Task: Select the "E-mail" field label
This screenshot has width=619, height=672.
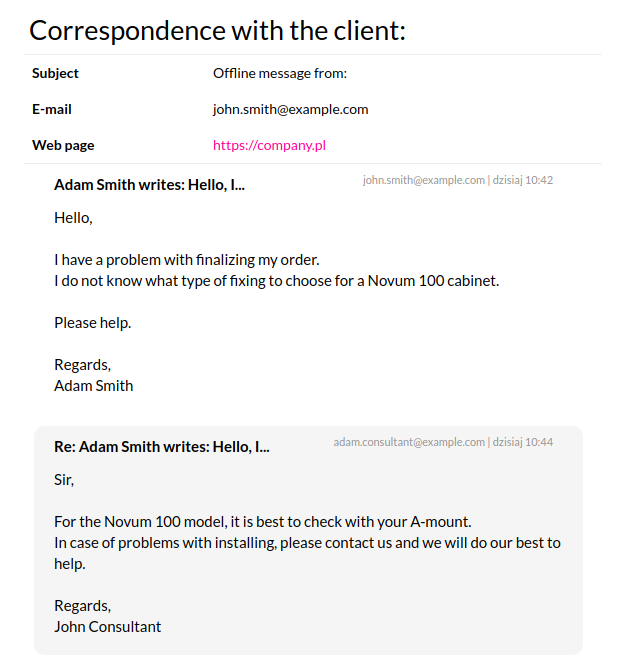Action: click(x=52, y=109)
